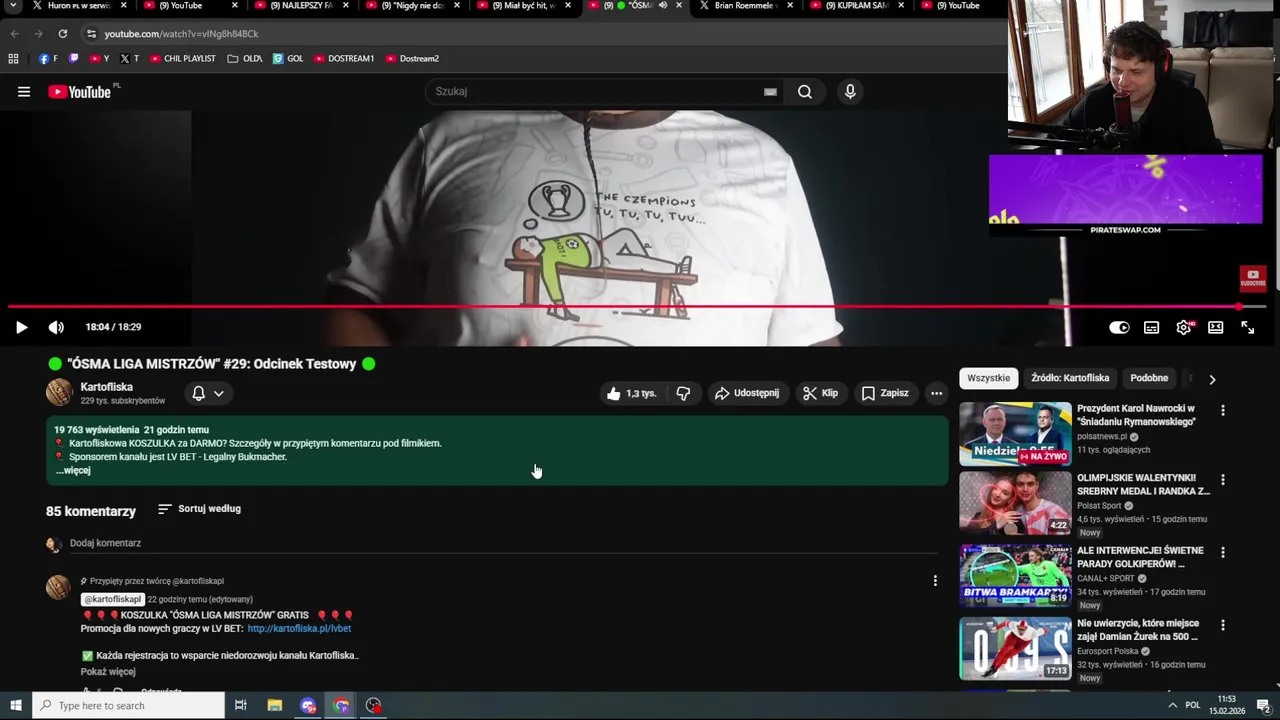Enter fullscreen mode

[x=1248, y=327]
